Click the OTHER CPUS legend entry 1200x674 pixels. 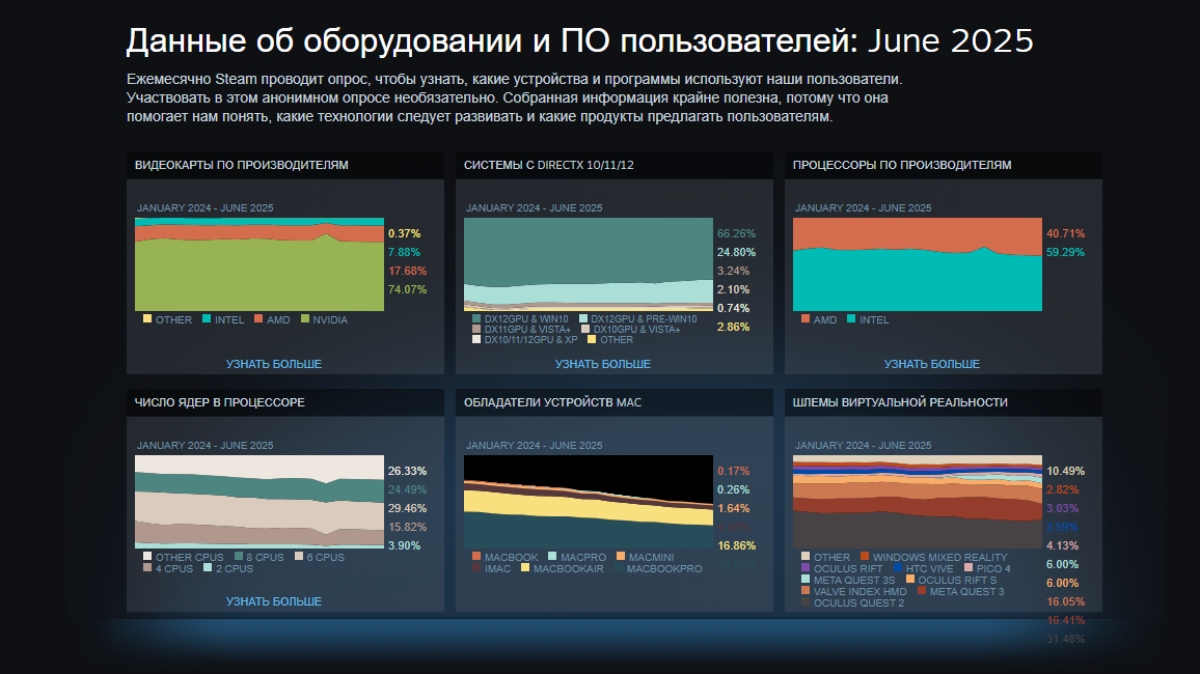click(x=147, y=555)
